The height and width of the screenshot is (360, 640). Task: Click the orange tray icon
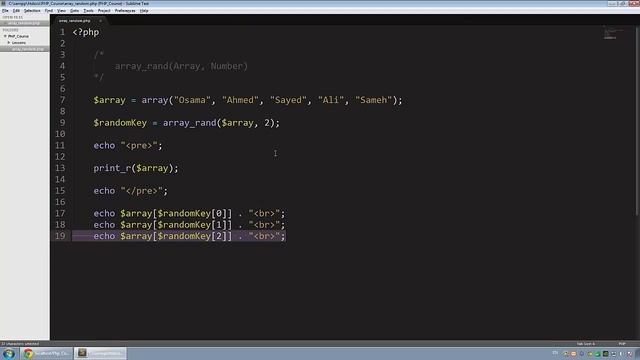pos(573,354)
